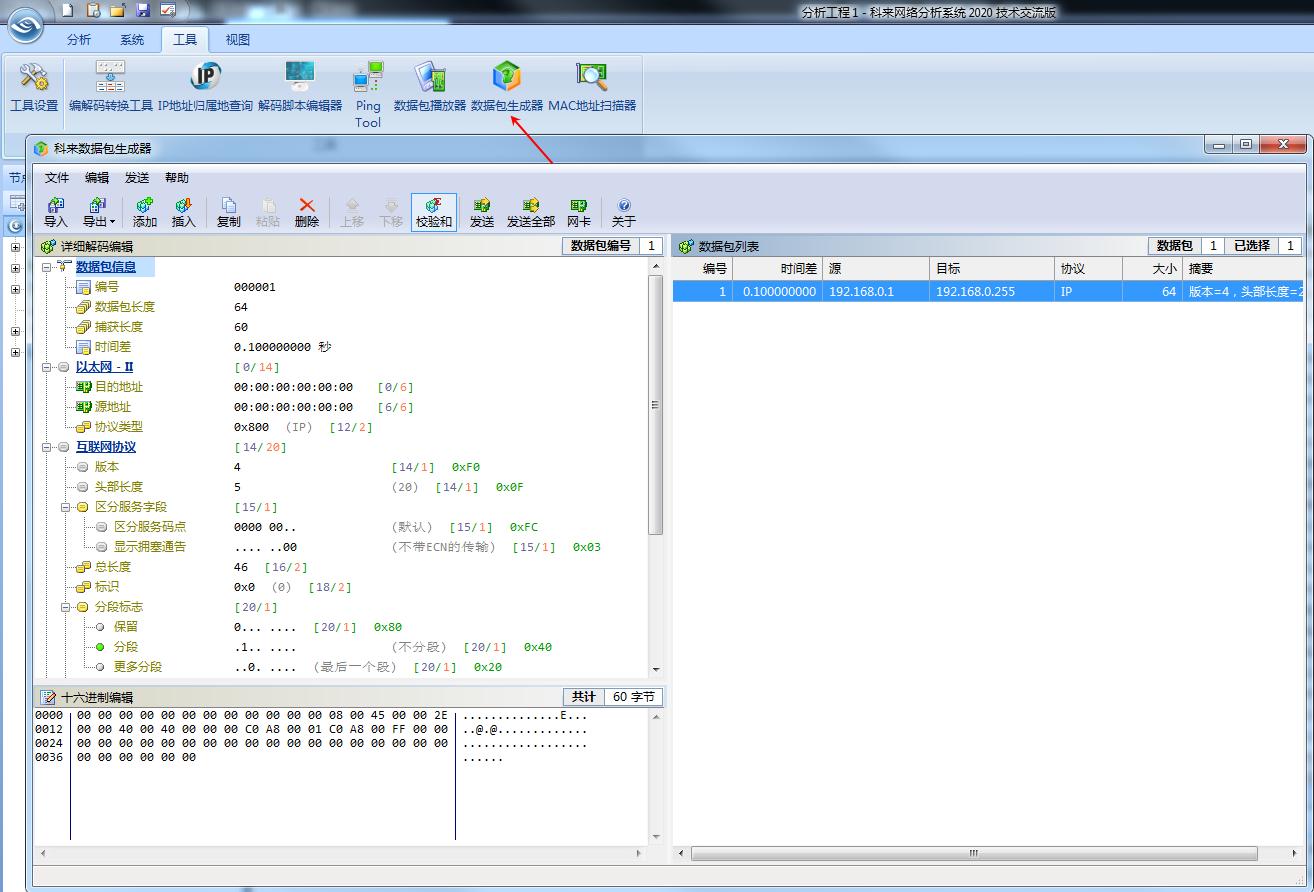Open the 文件 menu
The image size is (1314, 892).
[x=57, y=178]
